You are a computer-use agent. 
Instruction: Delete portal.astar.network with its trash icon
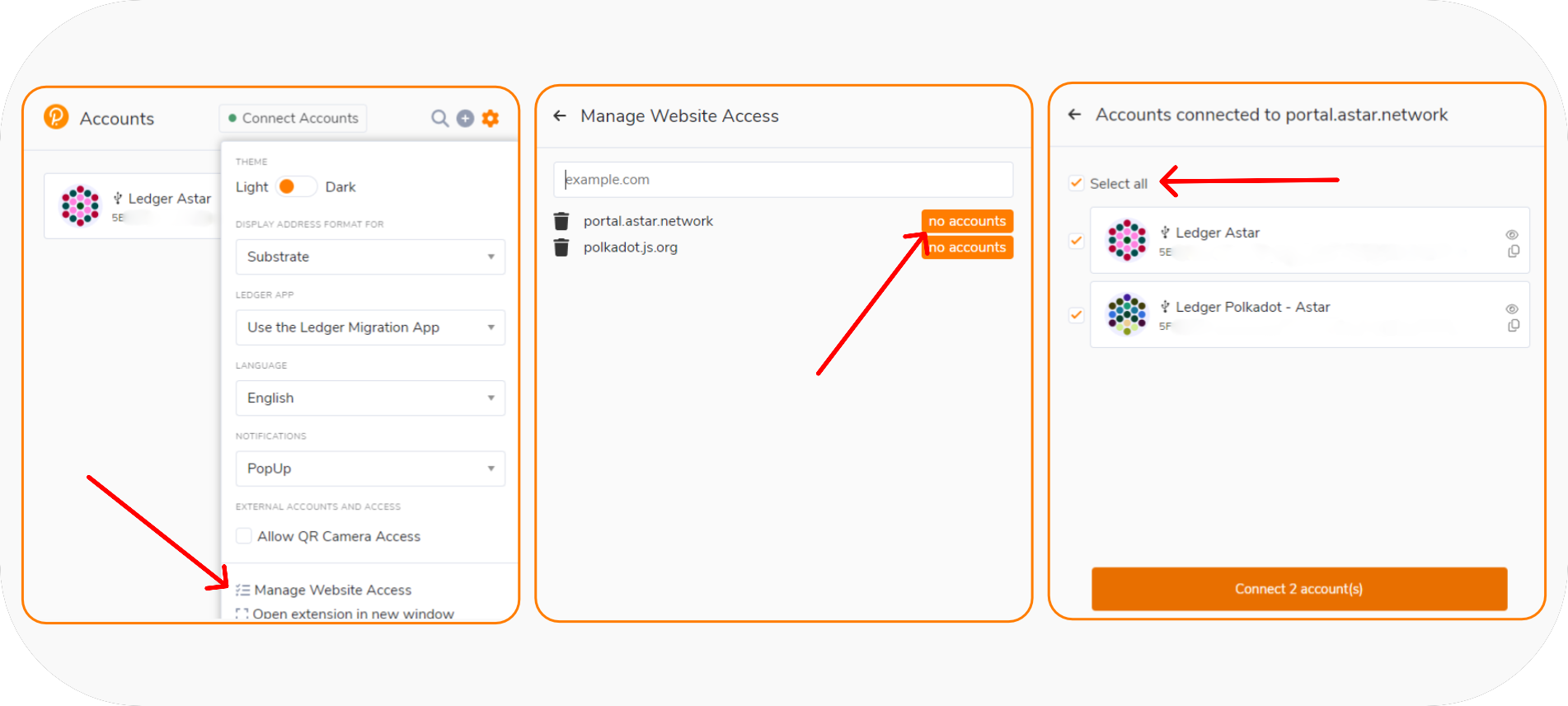(x=561, y=221)
